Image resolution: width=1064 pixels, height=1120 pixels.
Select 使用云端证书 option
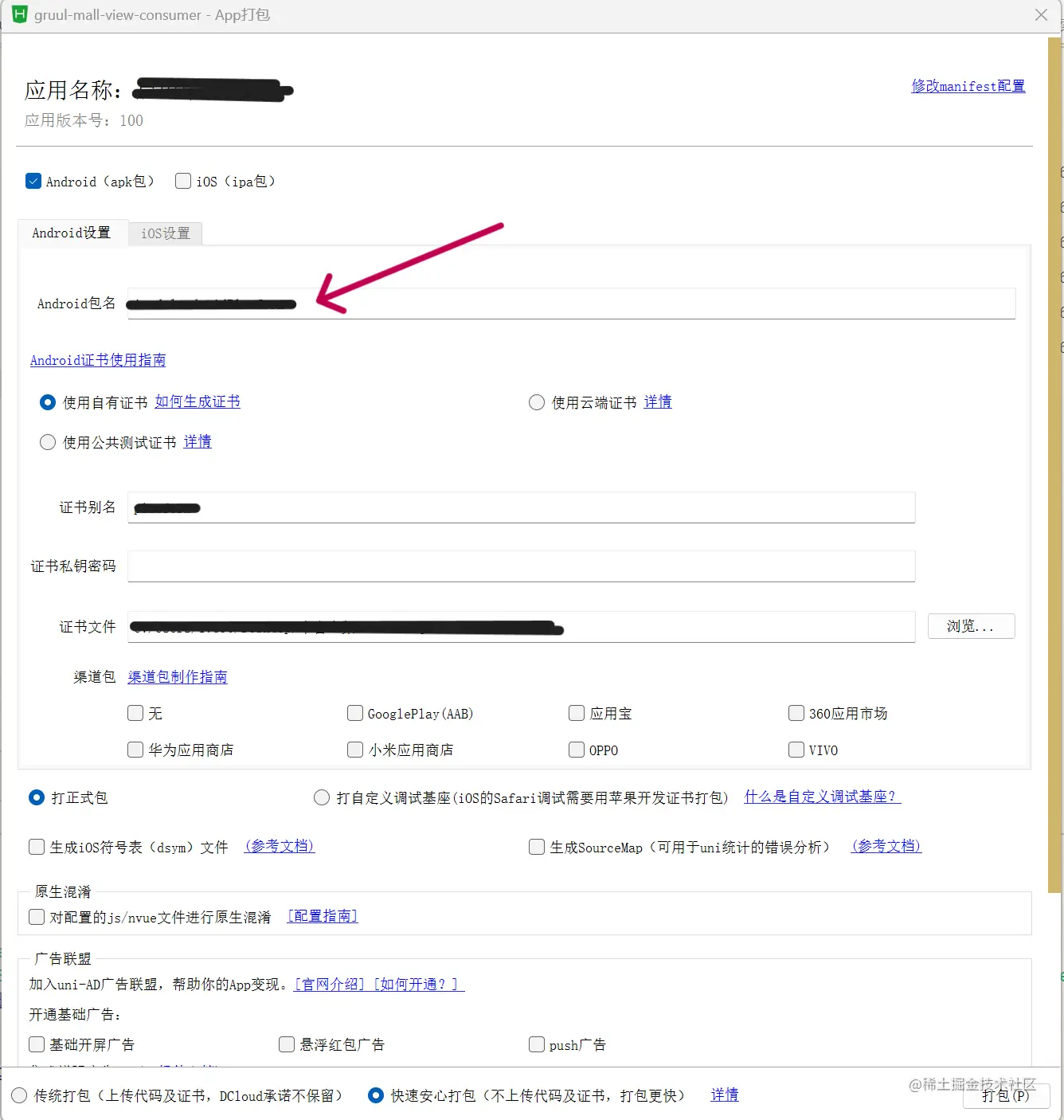[537, 402]
